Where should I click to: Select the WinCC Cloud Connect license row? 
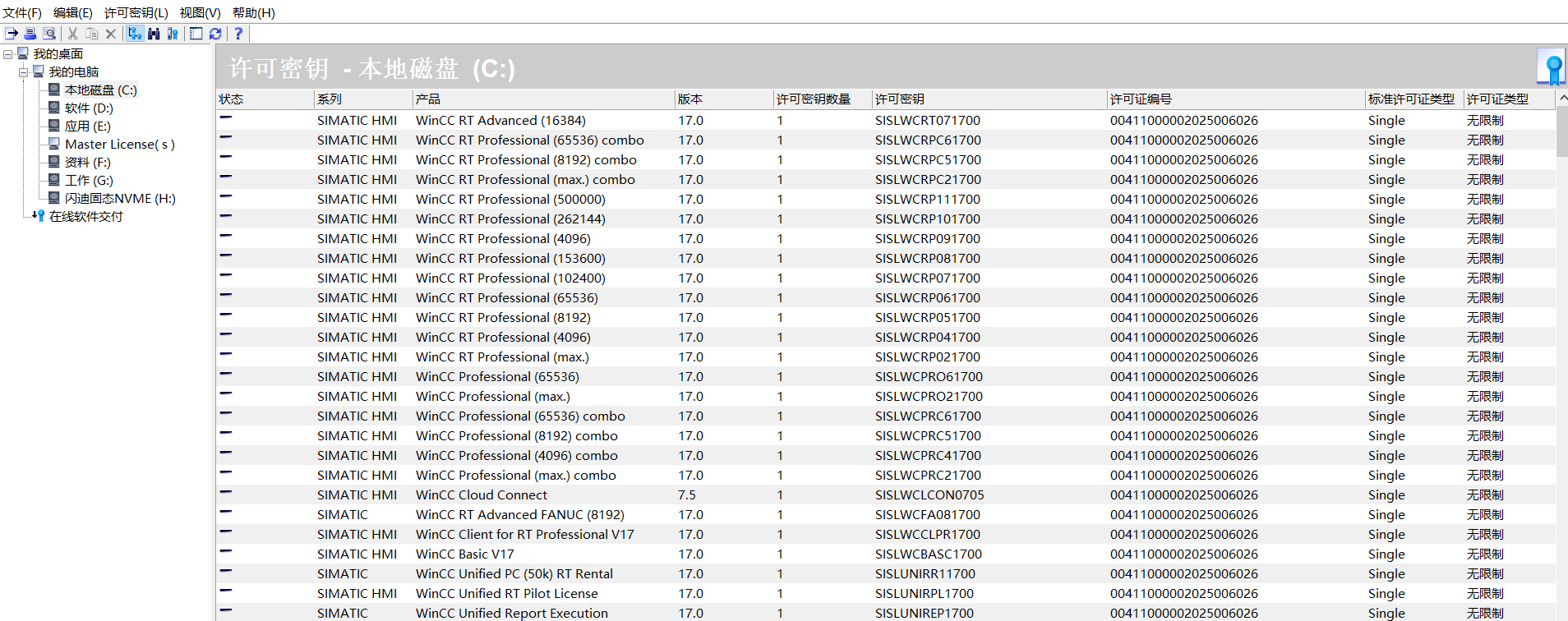coord(481,495)
